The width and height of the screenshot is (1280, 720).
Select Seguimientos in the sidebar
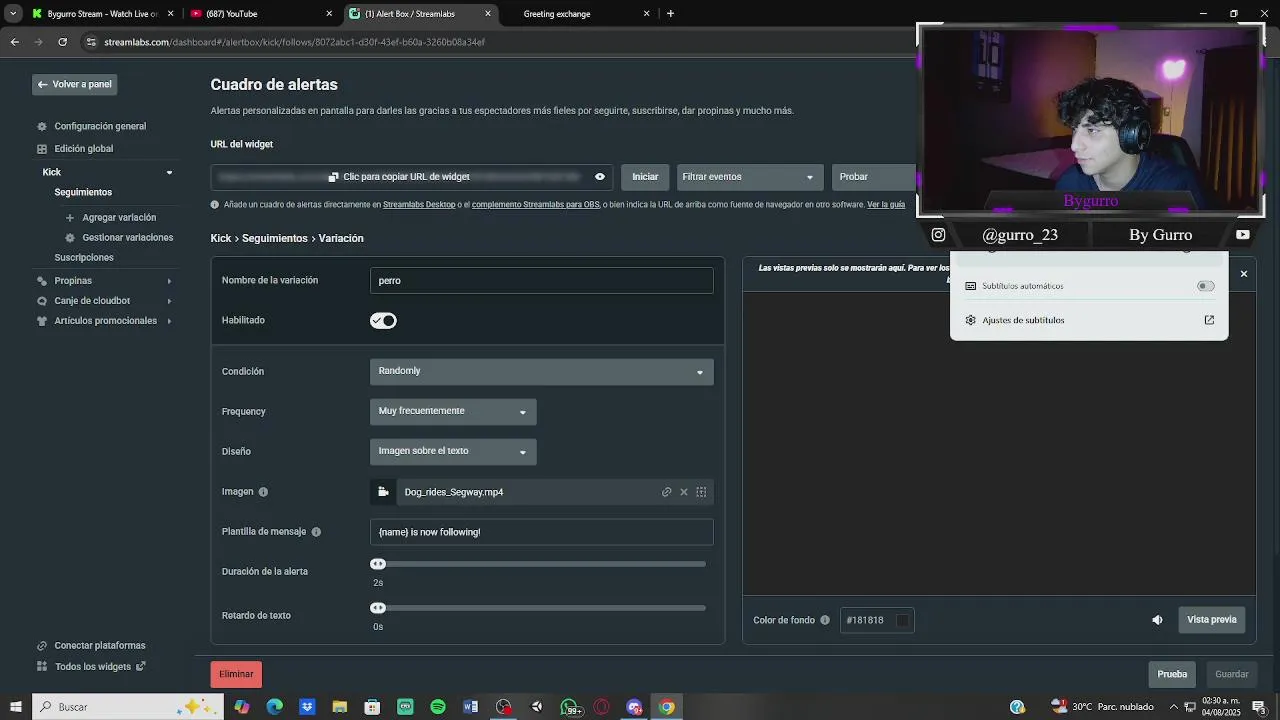83,192
